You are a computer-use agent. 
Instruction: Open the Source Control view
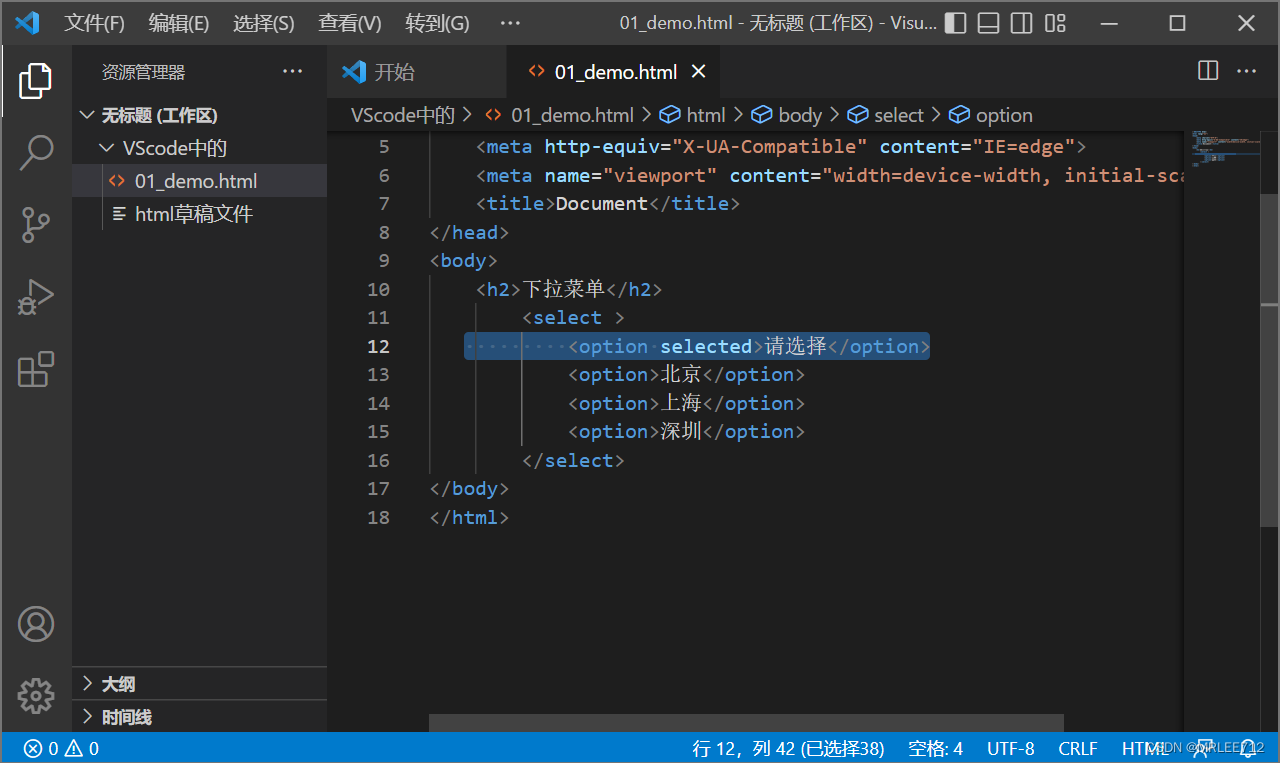click(36, 225)
